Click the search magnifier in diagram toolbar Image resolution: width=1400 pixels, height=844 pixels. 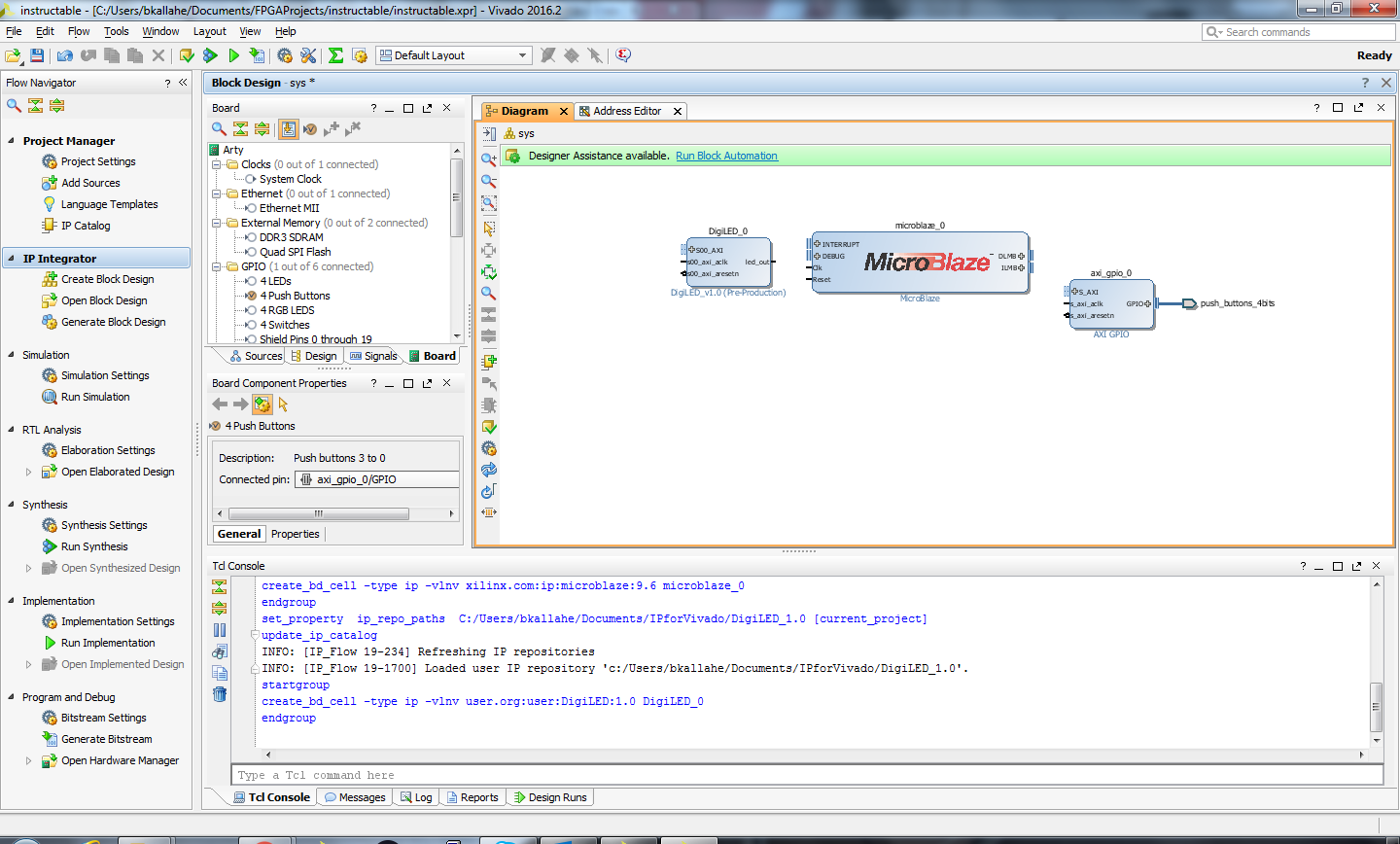[489, 293]
